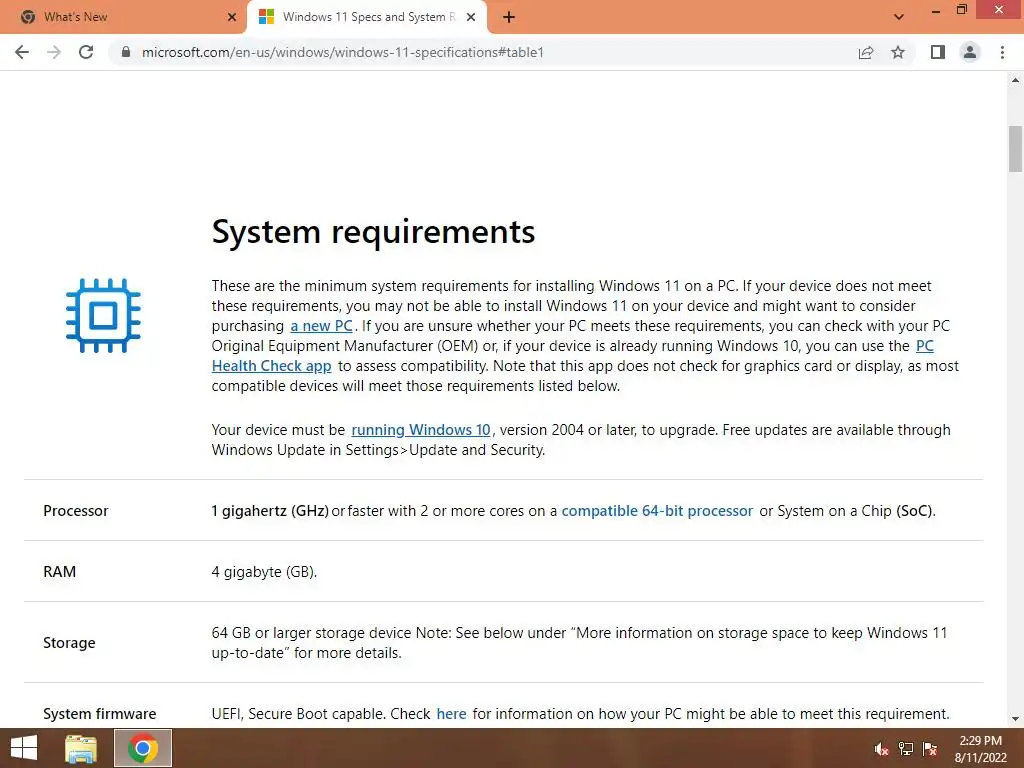Click the System requirements heading

(373, 231)
